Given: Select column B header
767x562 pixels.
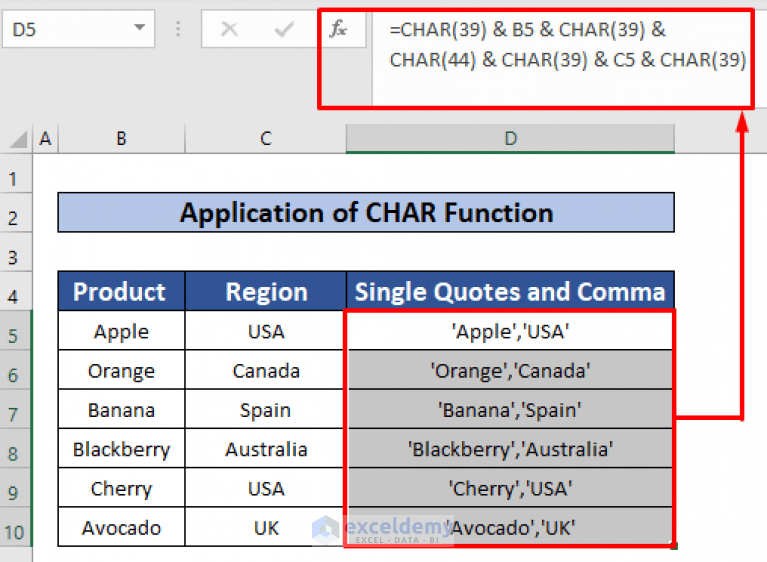Looking at the screenshot, I should click(121, 139).
